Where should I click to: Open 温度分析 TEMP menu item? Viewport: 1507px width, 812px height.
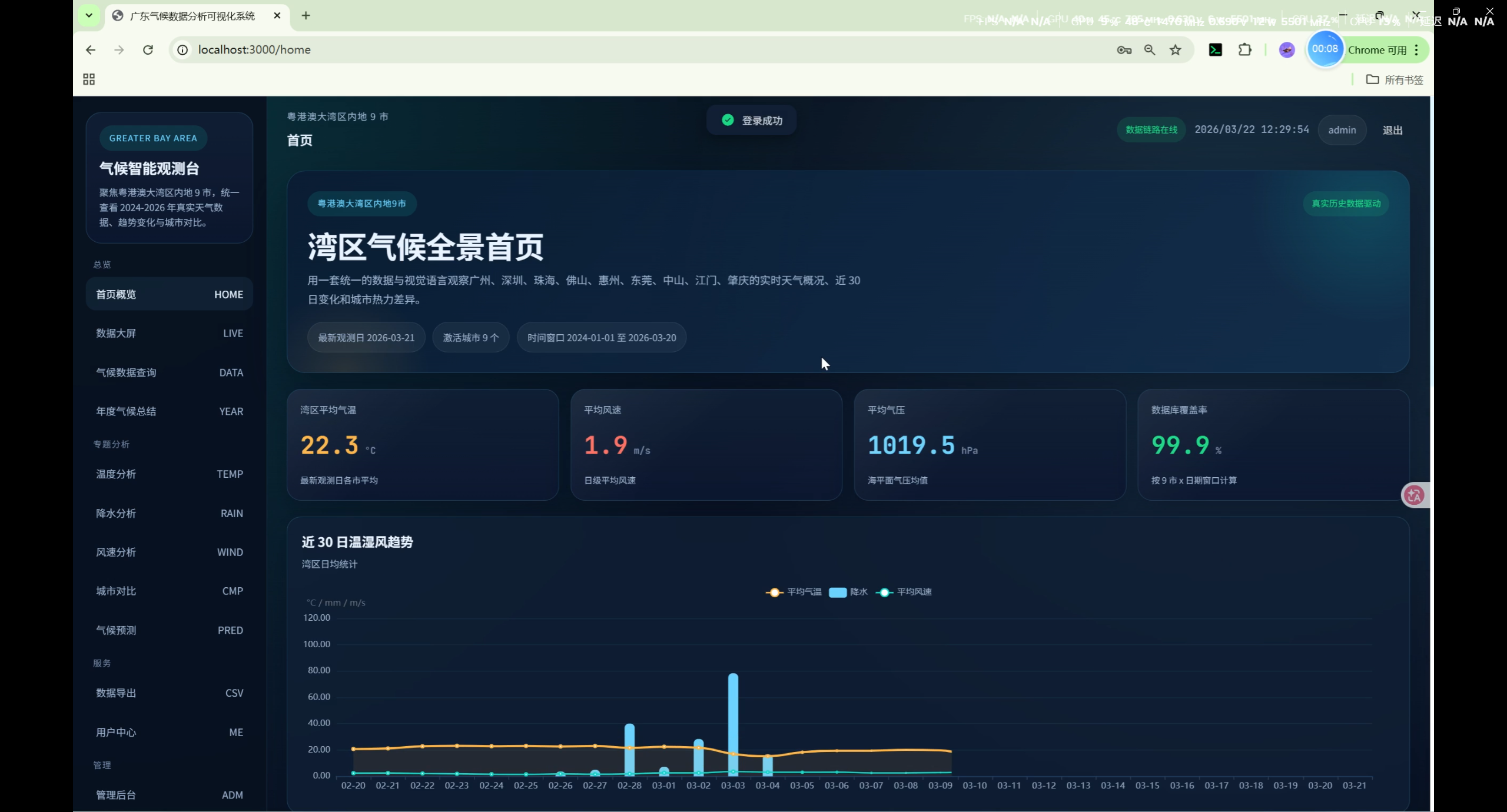click(169, 474)
